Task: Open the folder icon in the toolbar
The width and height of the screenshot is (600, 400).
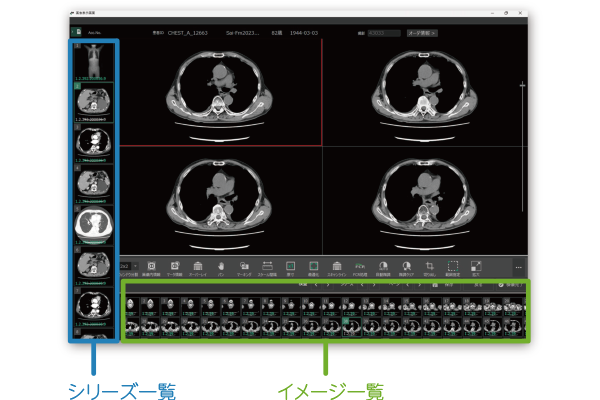Action: (x=245, y=266)
